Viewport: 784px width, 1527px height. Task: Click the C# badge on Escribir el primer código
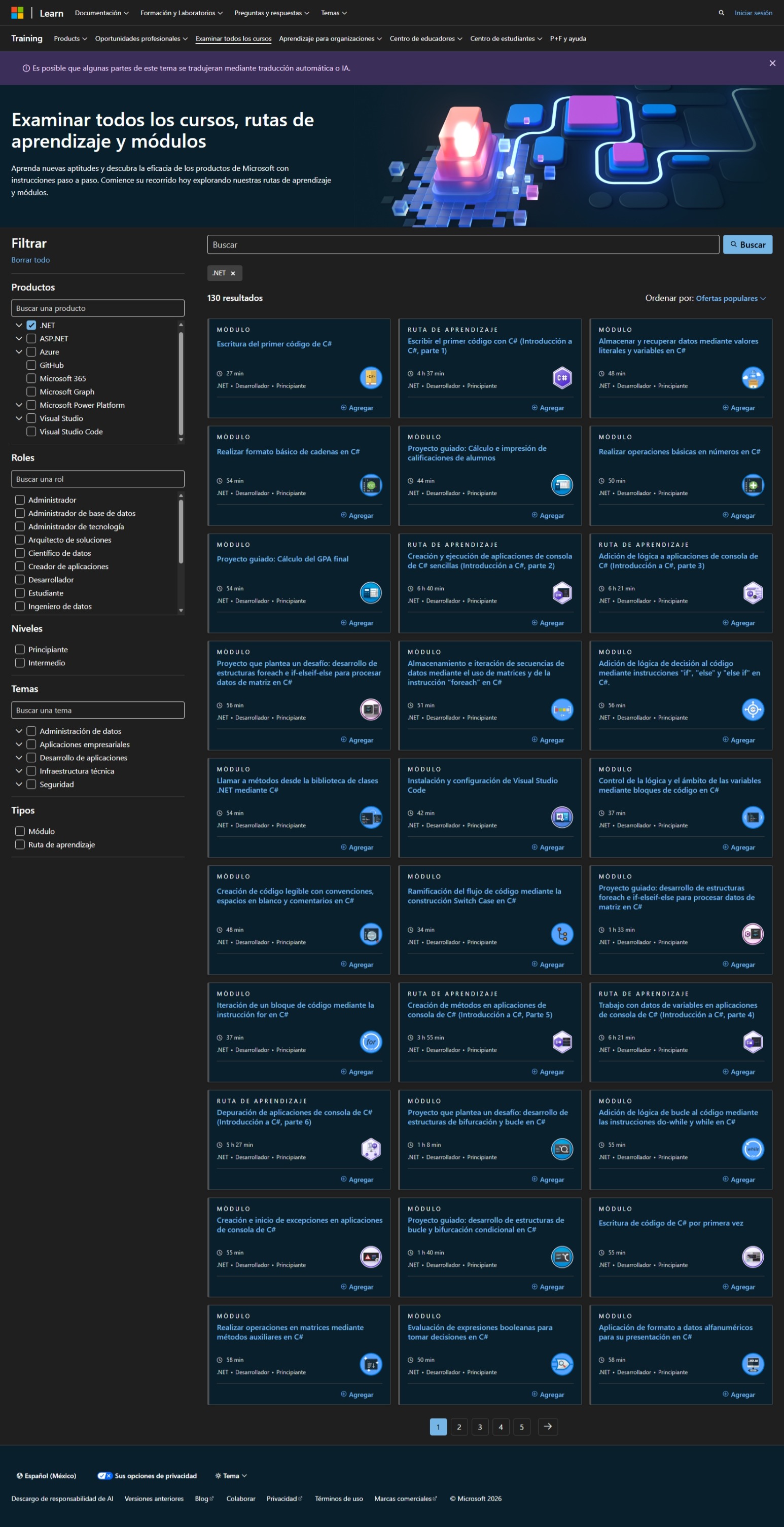pos(562,378)
